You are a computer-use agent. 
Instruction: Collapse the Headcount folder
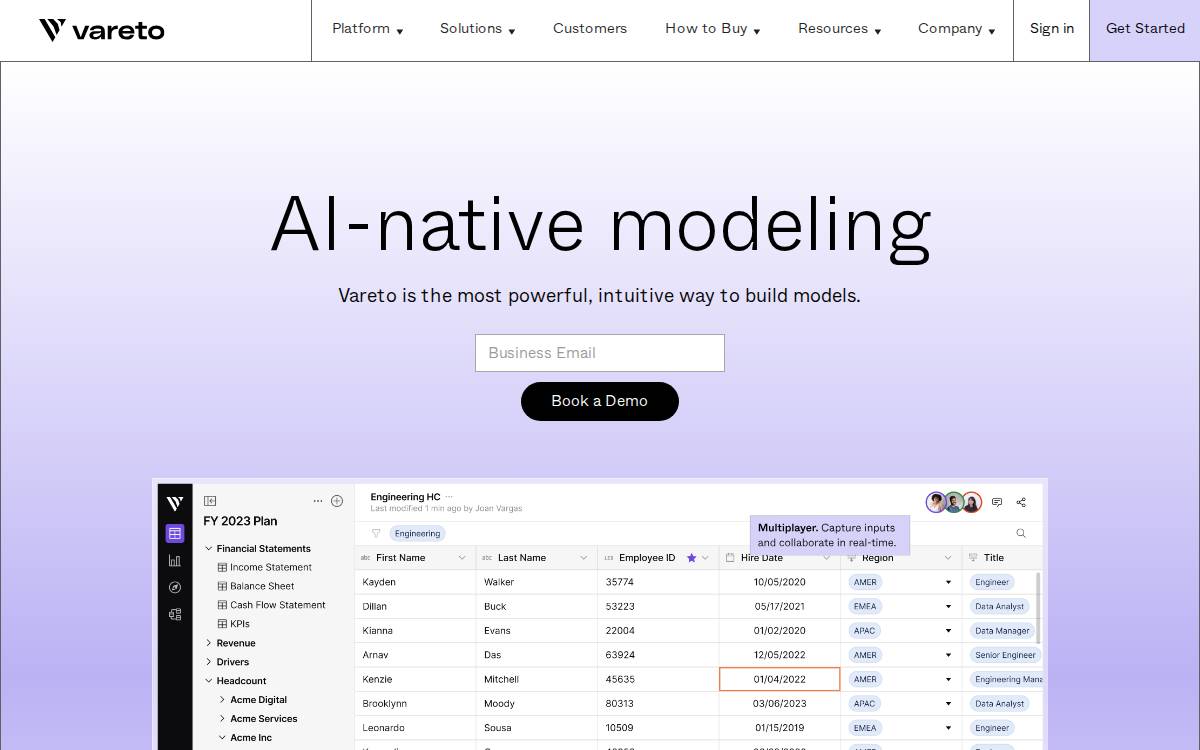click(209, 681)
